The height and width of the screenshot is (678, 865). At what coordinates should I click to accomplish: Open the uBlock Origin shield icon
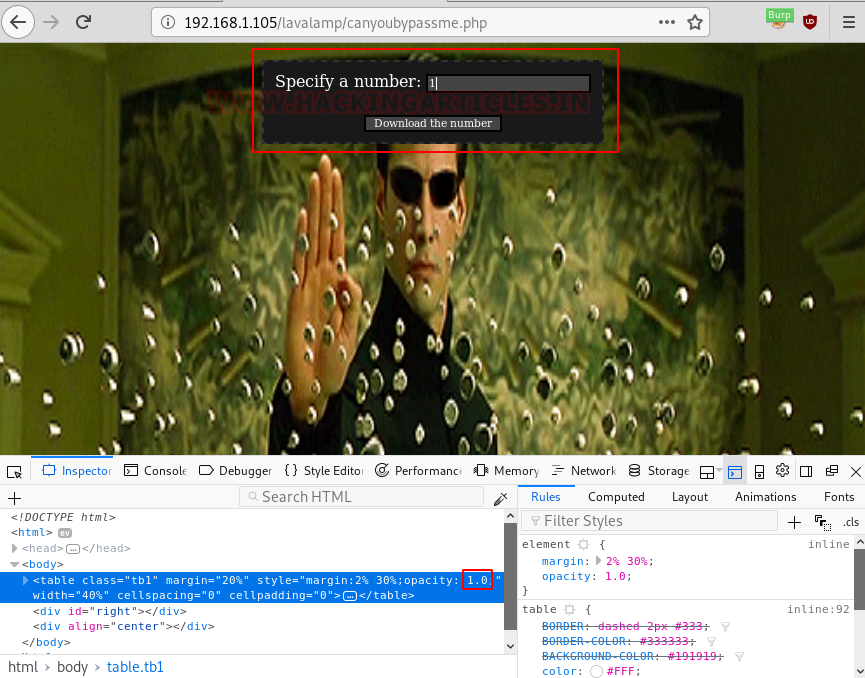point(809,22)
